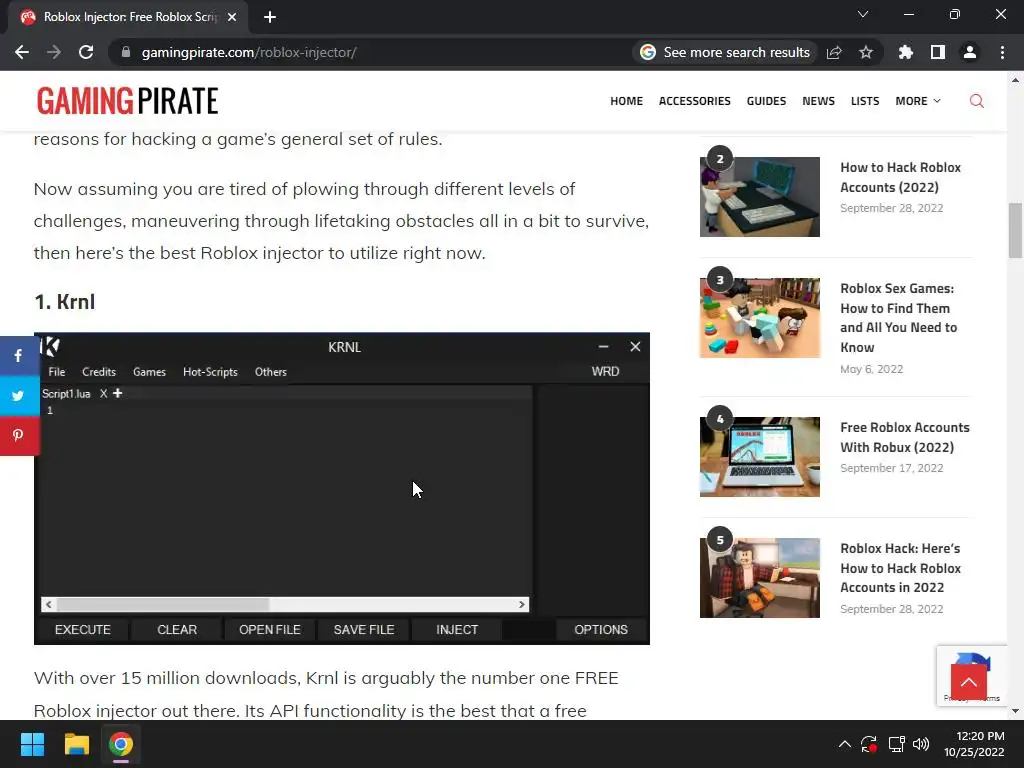Reload the current page
The height and width of the screenshot is (768, 1024).
click(x=86, y=52)
